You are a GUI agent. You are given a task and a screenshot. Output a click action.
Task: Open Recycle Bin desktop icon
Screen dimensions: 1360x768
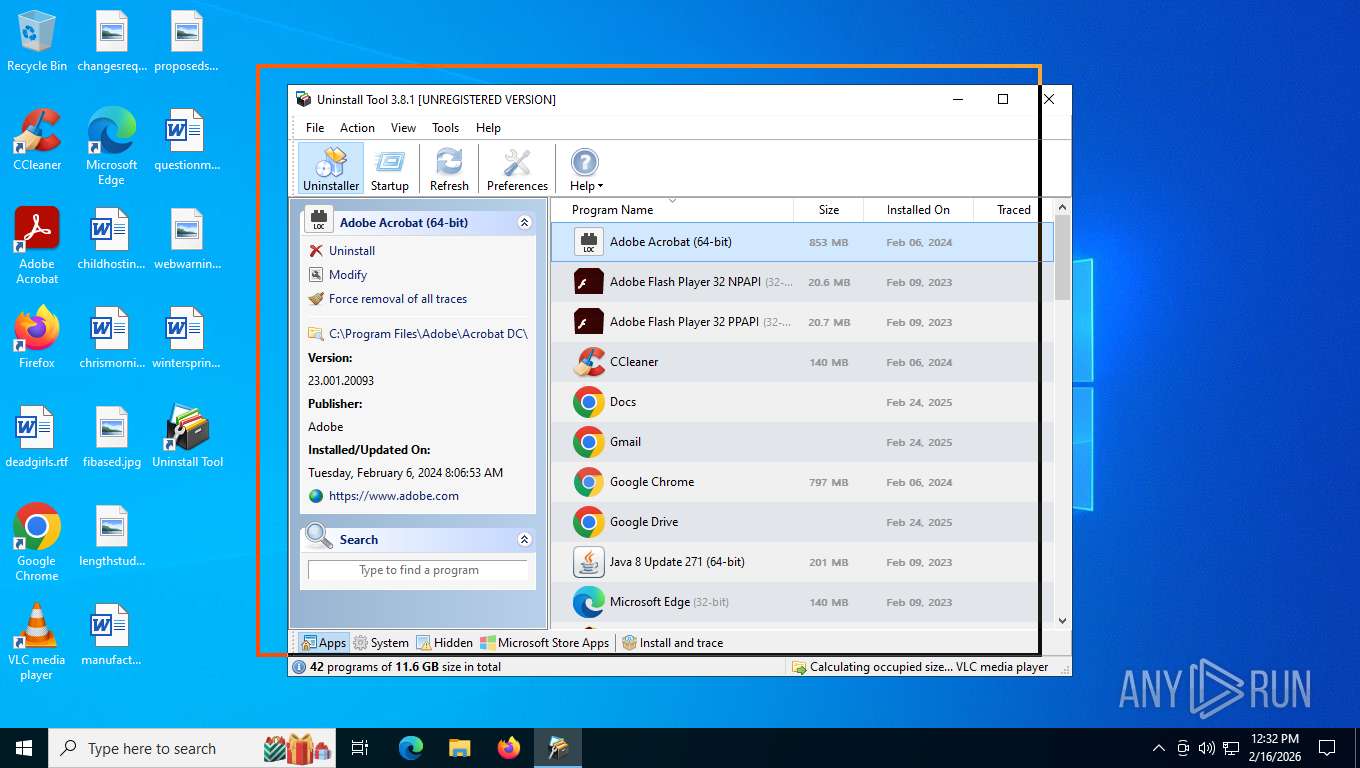37,42
